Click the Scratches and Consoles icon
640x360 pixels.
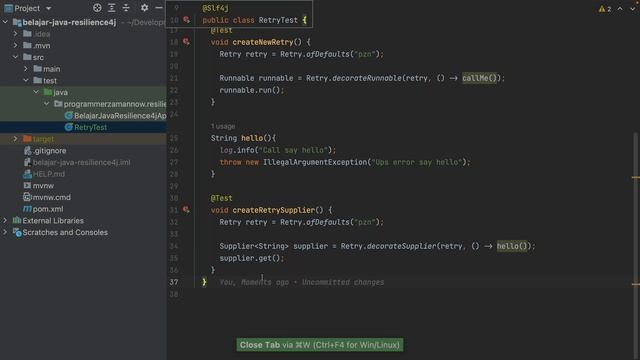coord(17,232)
